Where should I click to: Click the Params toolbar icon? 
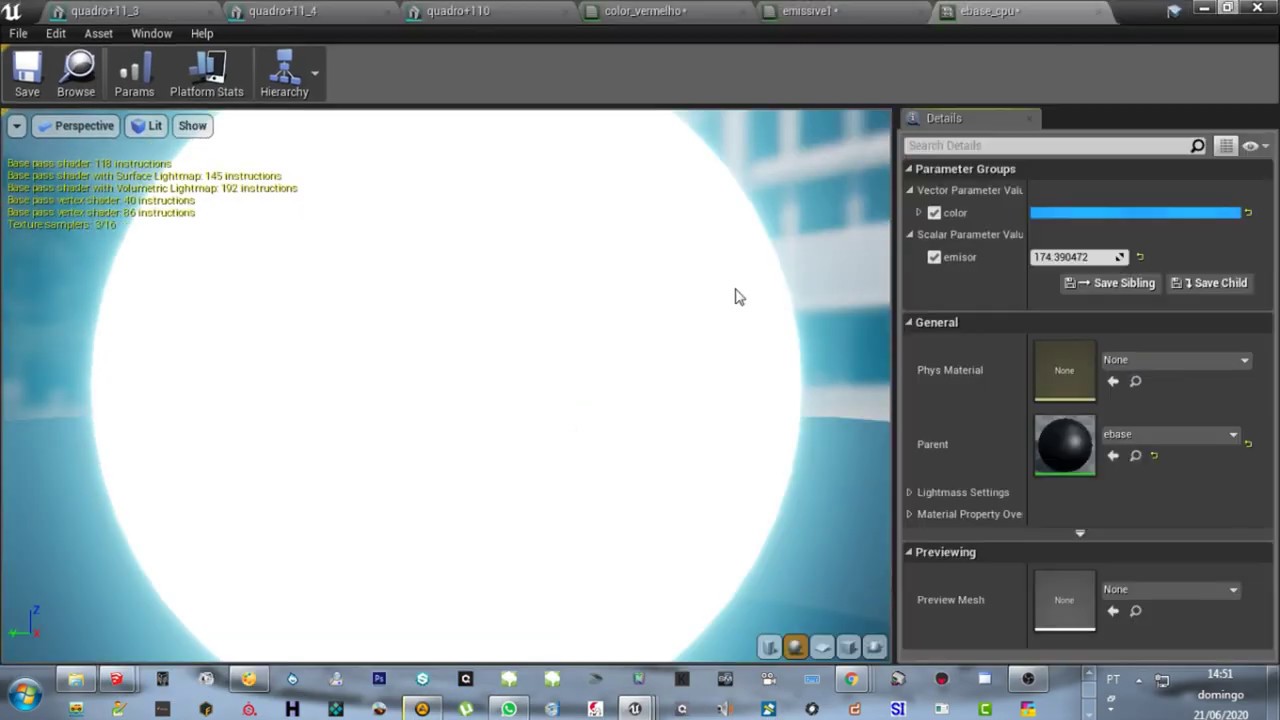click(x=134, y=74)
